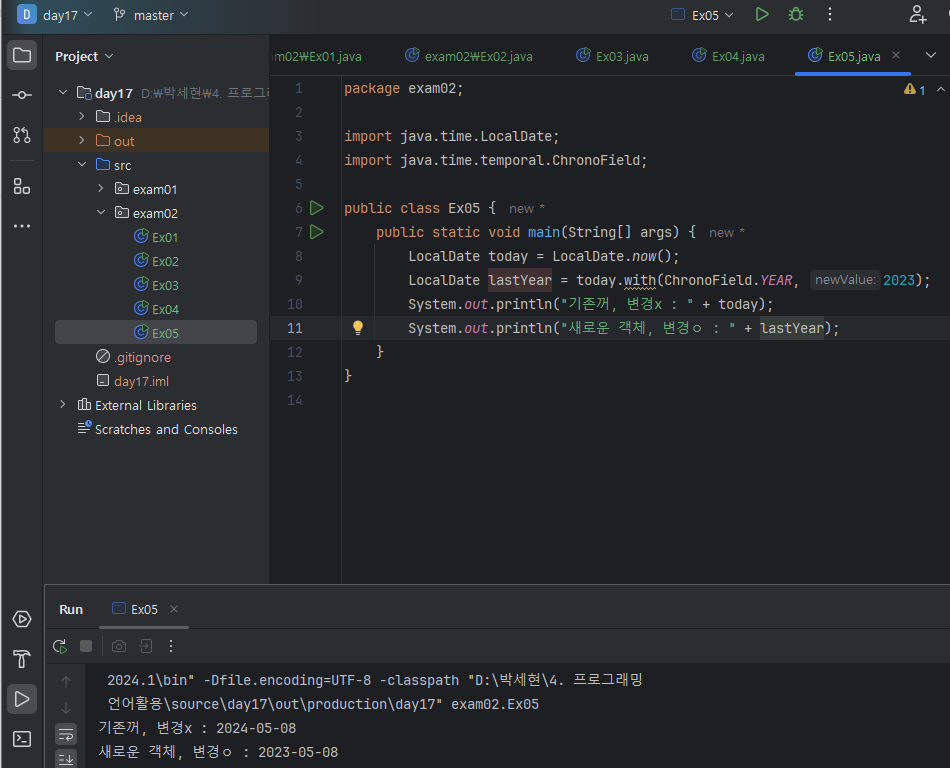
Task: Toggle soft-wrap in the Run console
Action: click(66, 734)
